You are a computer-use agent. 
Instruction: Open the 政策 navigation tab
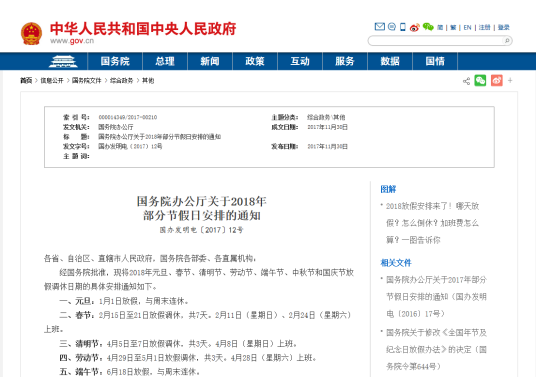tap(255, 62)
